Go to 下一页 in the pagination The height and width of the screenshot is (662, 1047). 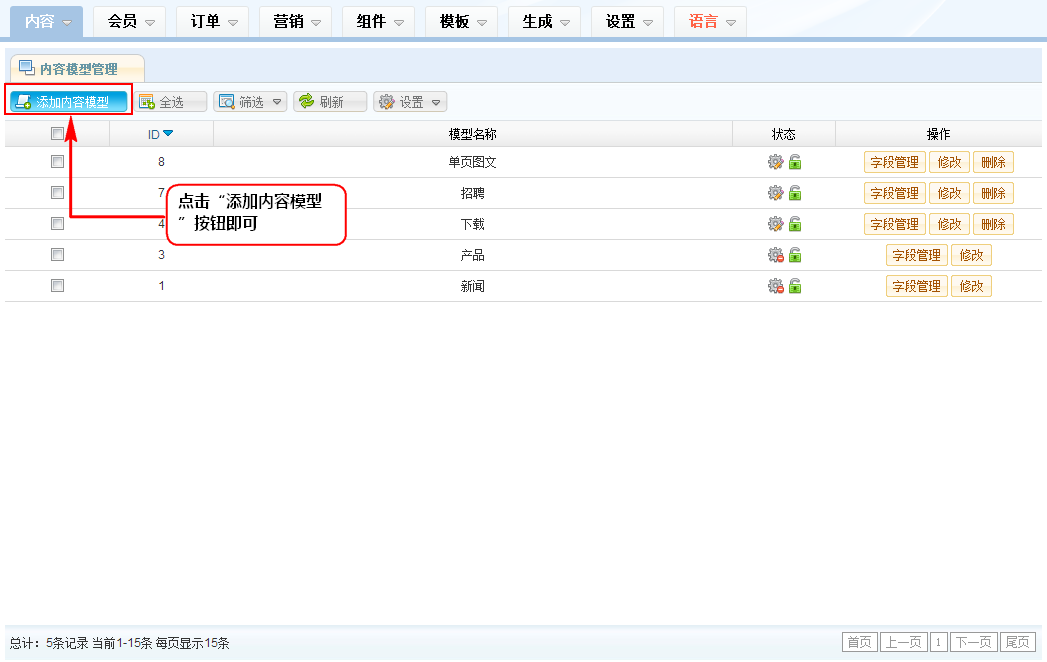pyautogui.click(x=973, y=642)
